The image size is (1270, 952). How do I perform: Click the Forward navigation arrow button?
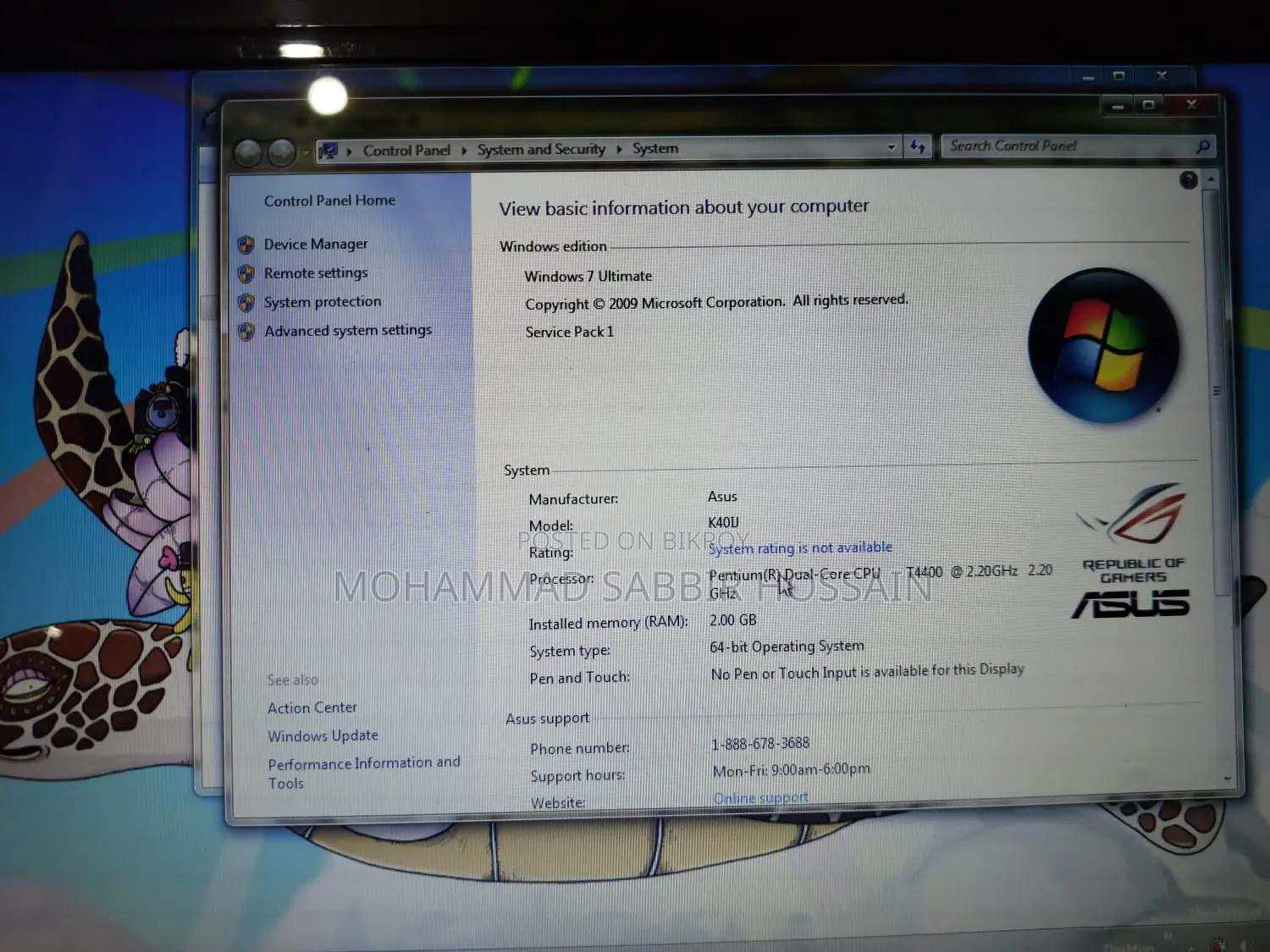(x=282, y=152)
